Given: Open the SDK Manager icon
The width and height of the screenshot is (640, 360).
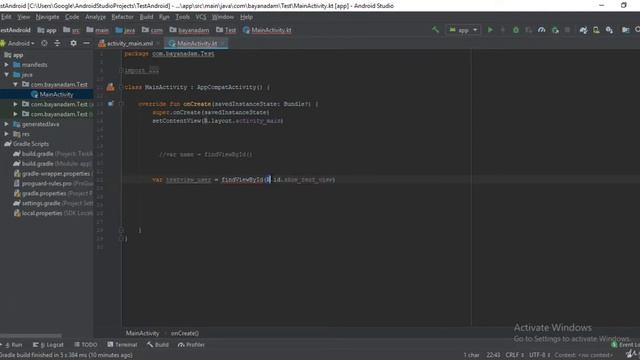Looking at the screenshot, I should tap(609, 30).
